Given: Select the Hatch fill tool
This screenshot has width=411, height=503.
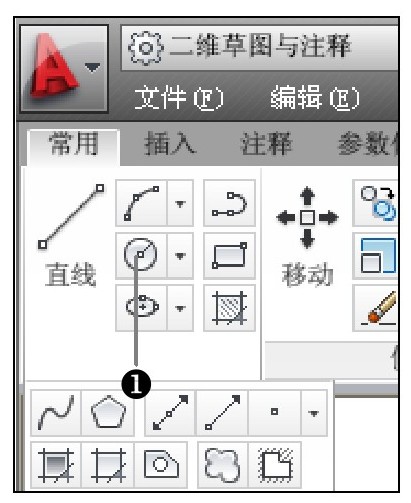Looking at the screenshot, I should click(229, 307).
